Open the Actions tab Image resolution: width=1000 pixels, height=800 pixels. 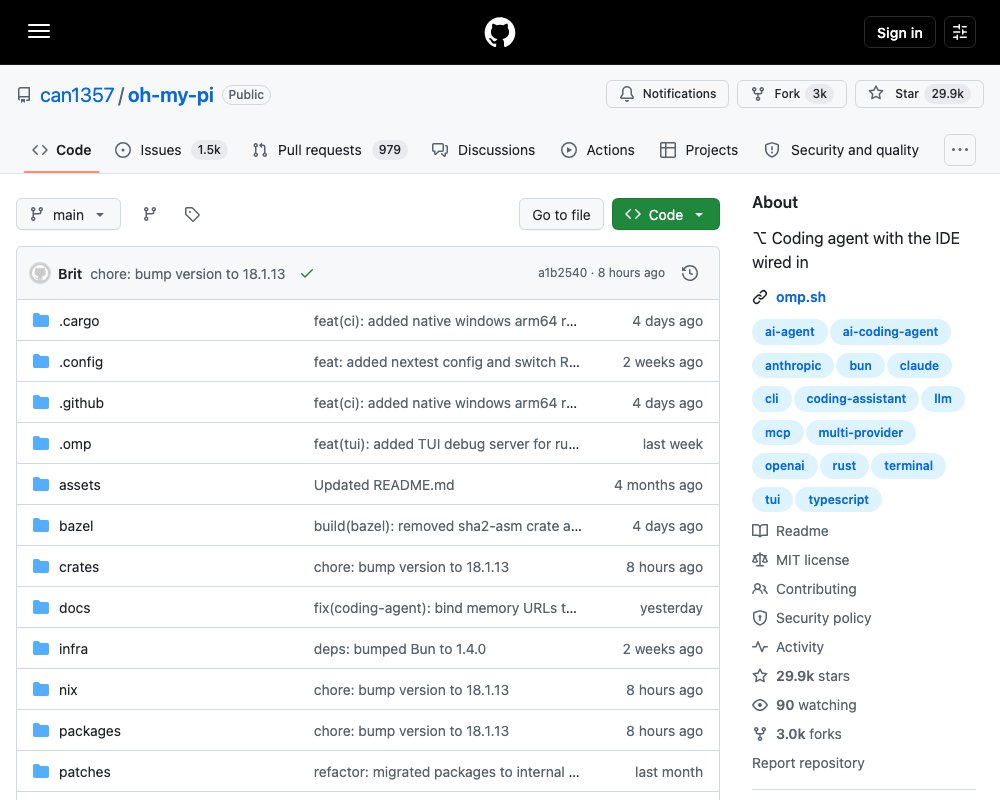(598, 150)
